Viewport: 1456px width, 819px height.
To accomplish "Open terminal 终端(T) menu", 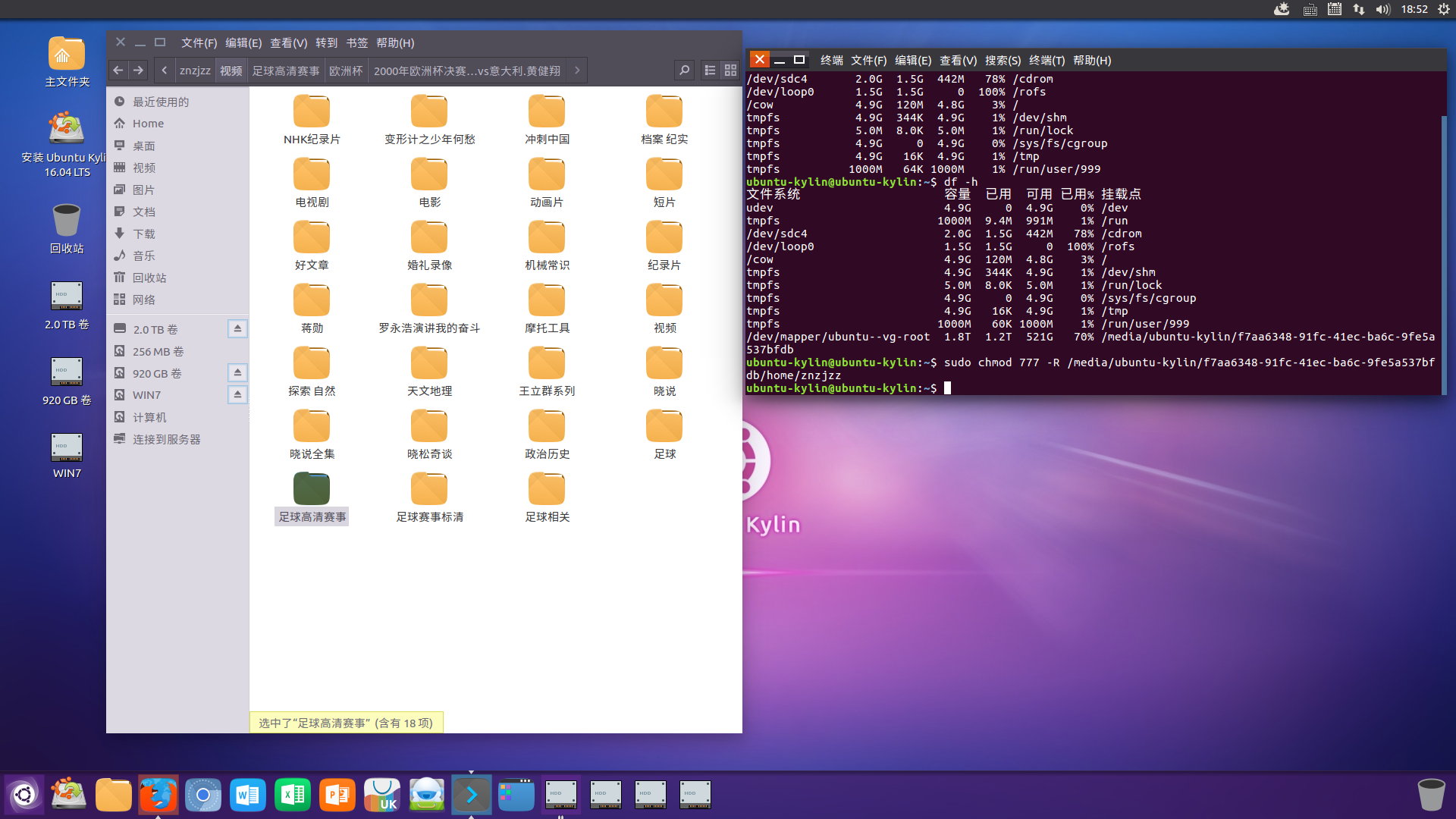I will pyautogui.click(x=1046, y=60).
